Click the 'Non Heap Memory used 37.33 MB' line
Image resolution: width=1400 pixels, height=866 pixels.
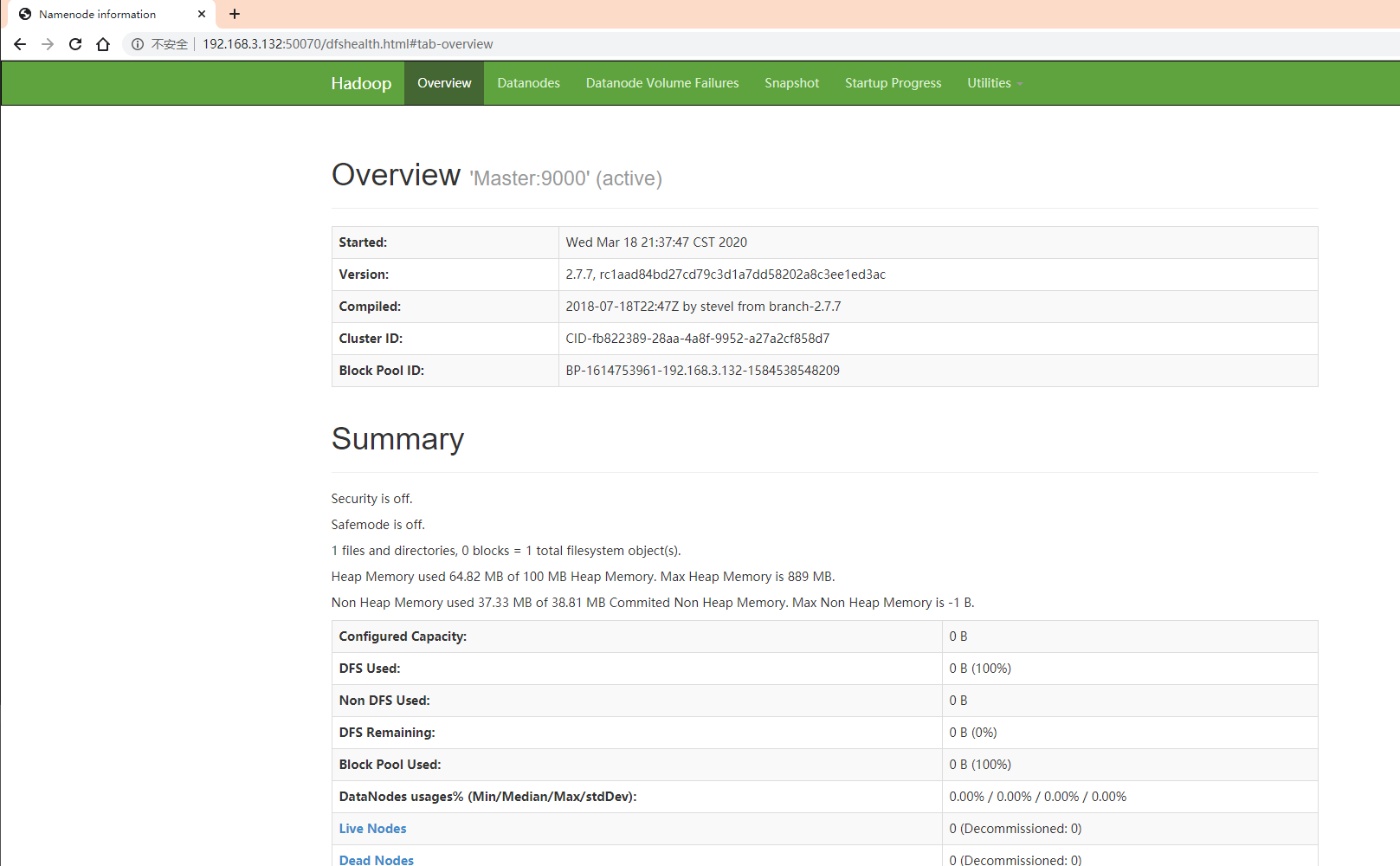tap(653, 603)
